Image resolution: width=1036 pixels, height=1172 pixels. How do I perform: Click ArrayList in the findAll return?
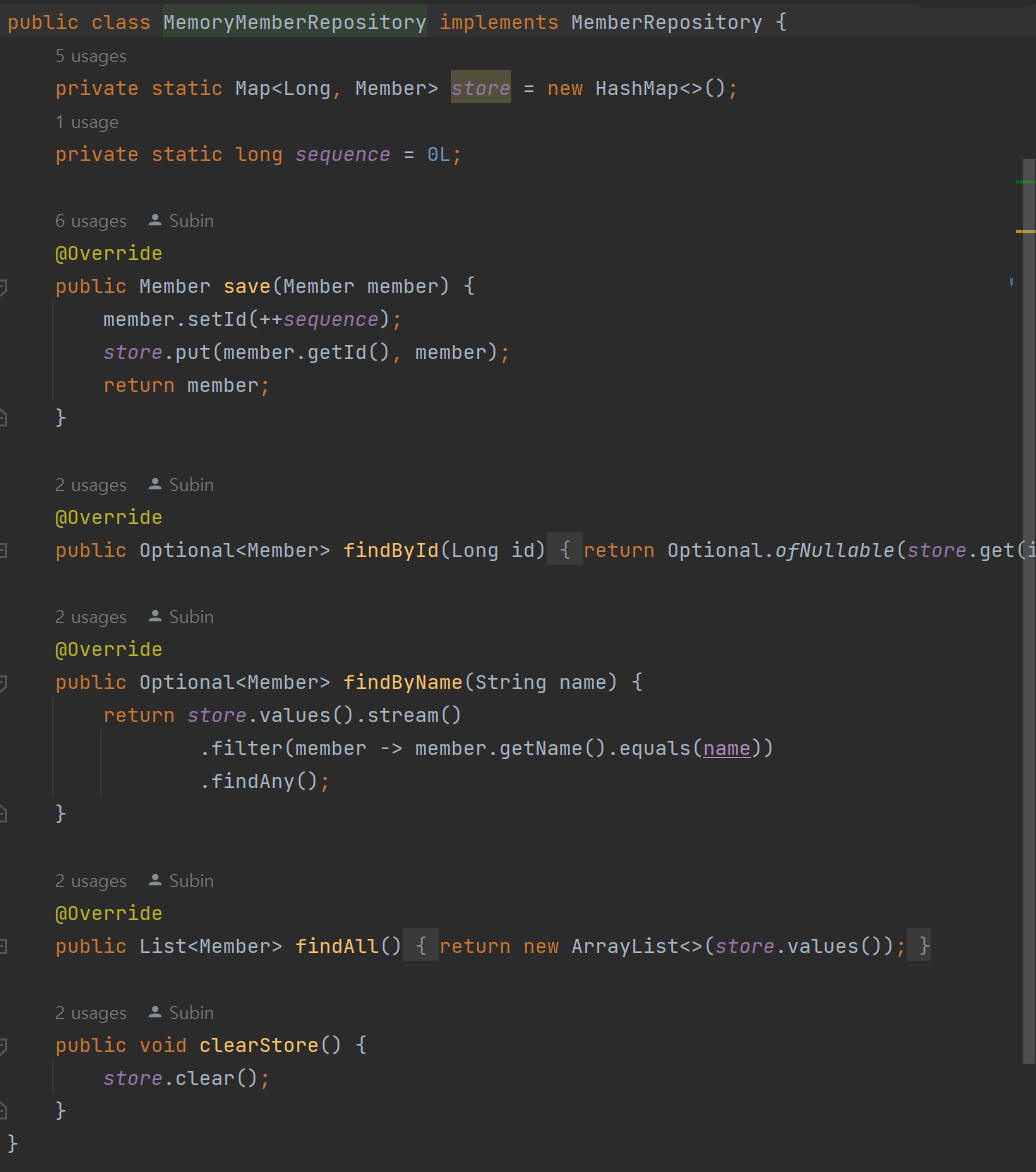coord(625,946)
